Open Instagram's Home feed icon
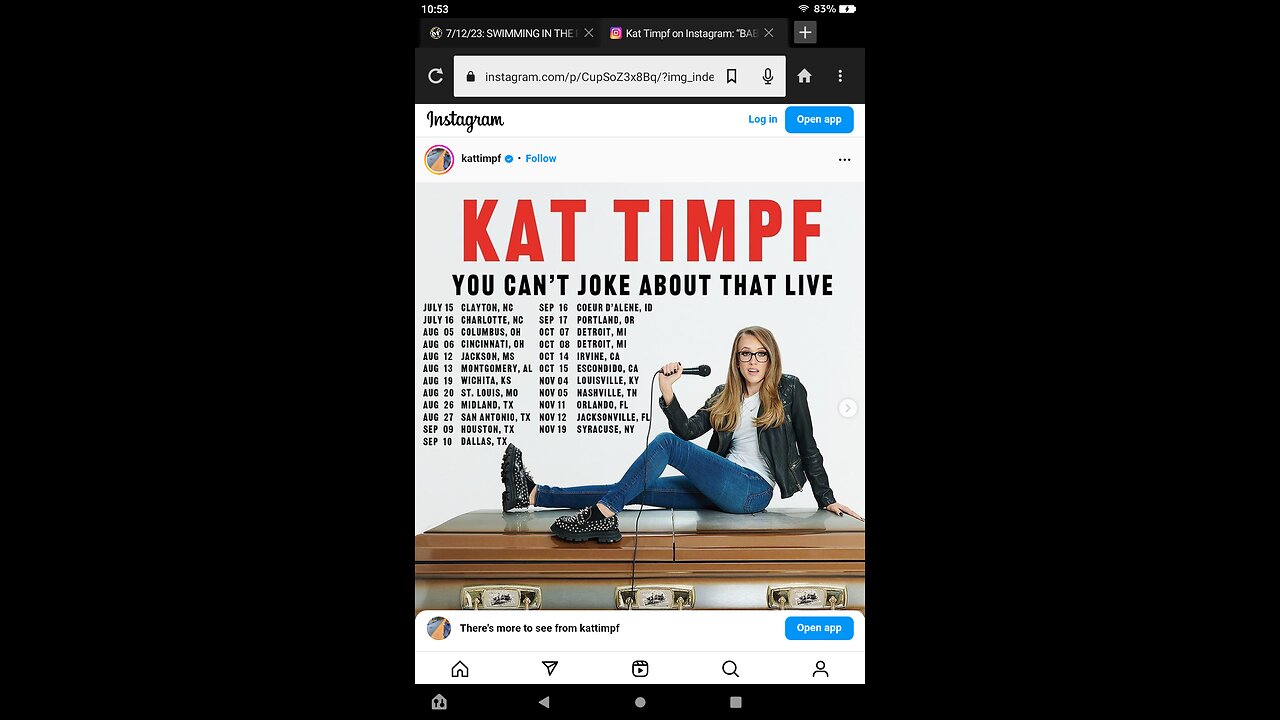 tap(459, 668)
